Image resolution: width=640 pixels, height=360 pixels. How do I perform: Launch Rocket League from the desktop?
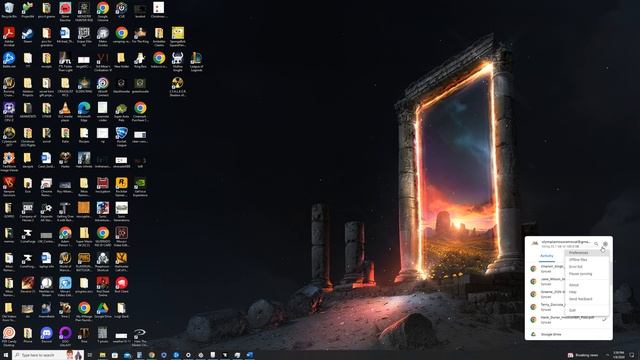tap(122, 136)
